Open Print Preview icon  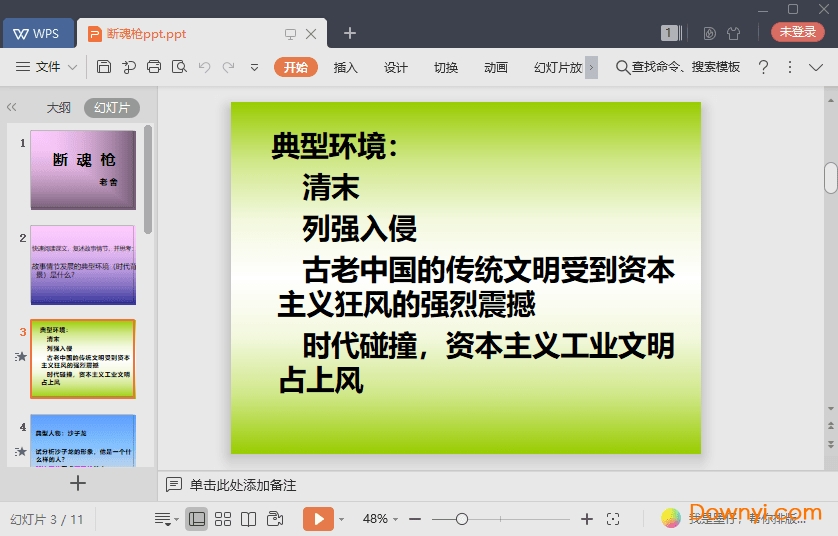pos(179,67)
